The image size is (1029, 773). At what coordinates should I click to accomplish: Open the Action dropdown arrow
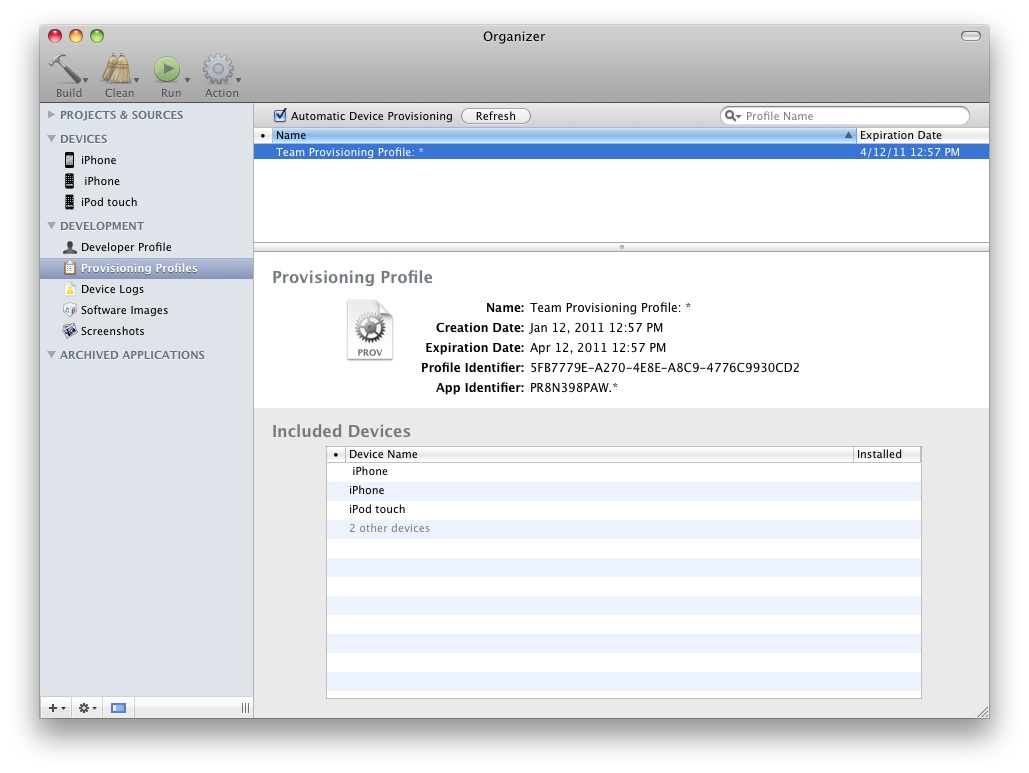tap(238, 80)
